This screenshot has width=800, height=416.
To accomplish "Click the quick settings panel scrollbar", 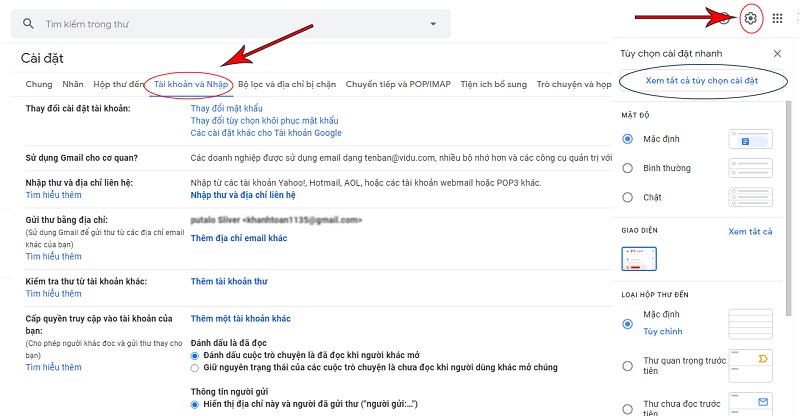I will click(789, 208).
